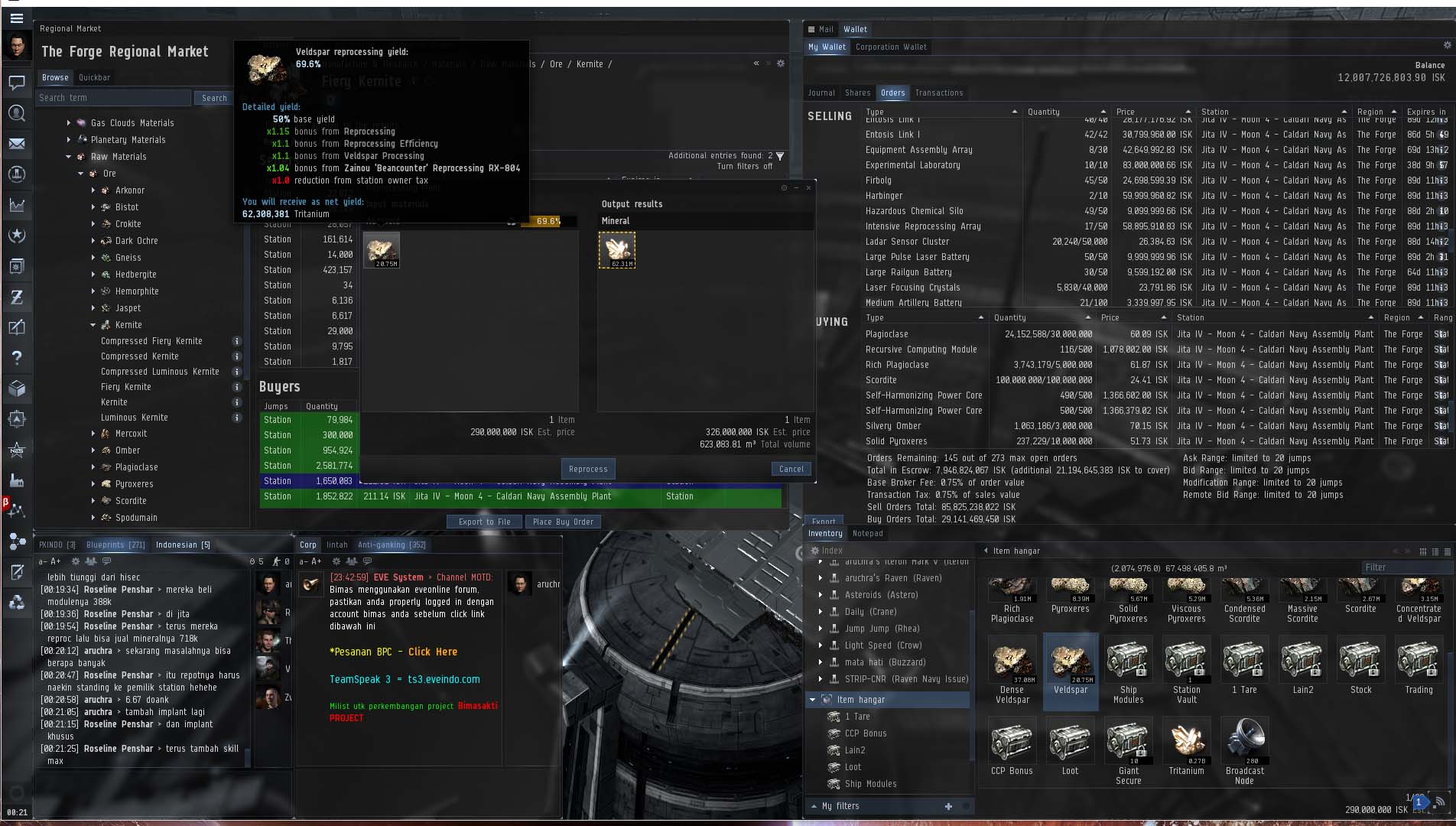
Task: Open the Neocom hamburger menu
Action: pyautogui.click(x=16, y=18)
